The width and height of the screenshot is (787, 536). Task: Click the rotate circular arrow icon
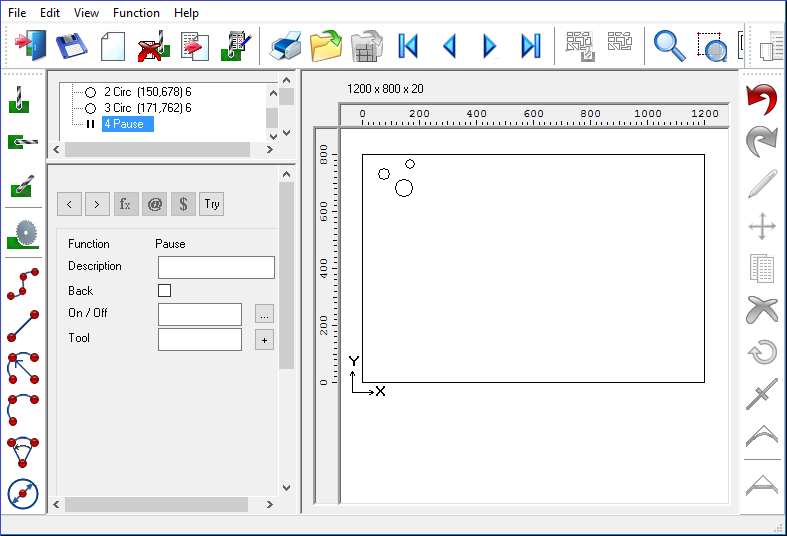coord(762,352)
